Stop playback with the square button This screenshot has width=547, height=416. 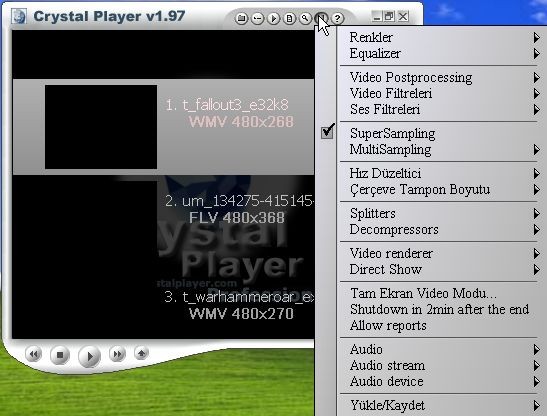(60, 355)
